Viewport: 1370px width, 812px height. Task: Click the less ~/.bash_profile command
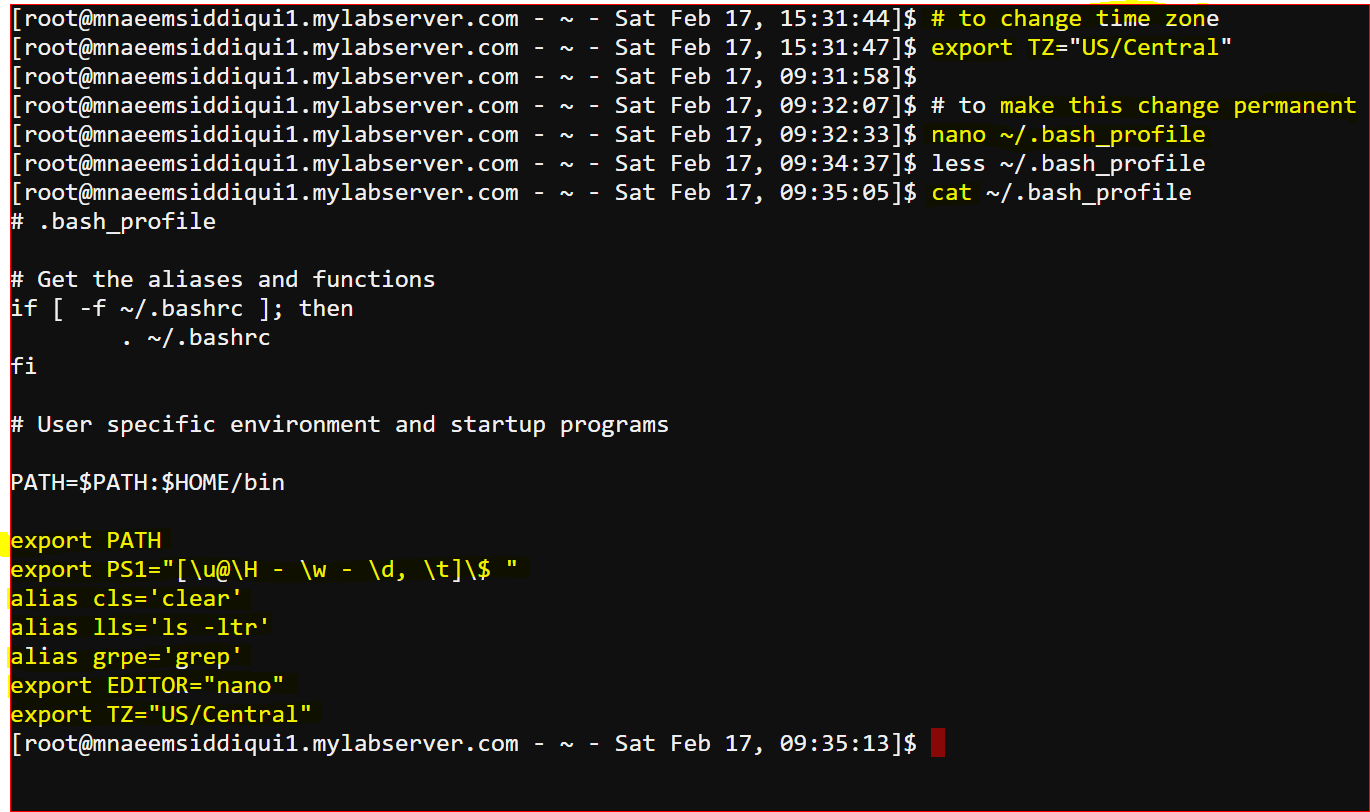[1068, 163]
